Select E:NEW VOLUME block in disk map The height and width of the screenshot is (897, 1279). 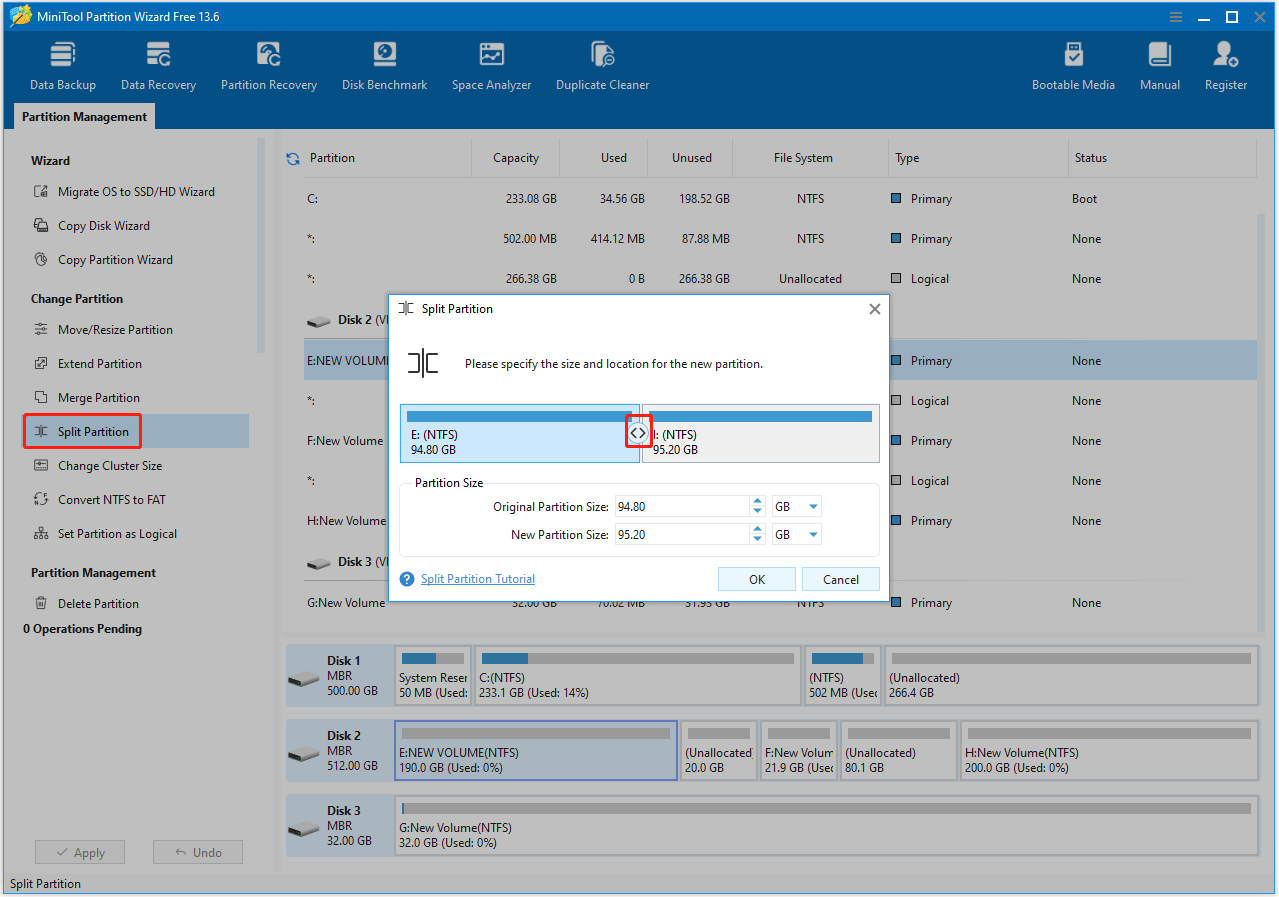point(536,751)
